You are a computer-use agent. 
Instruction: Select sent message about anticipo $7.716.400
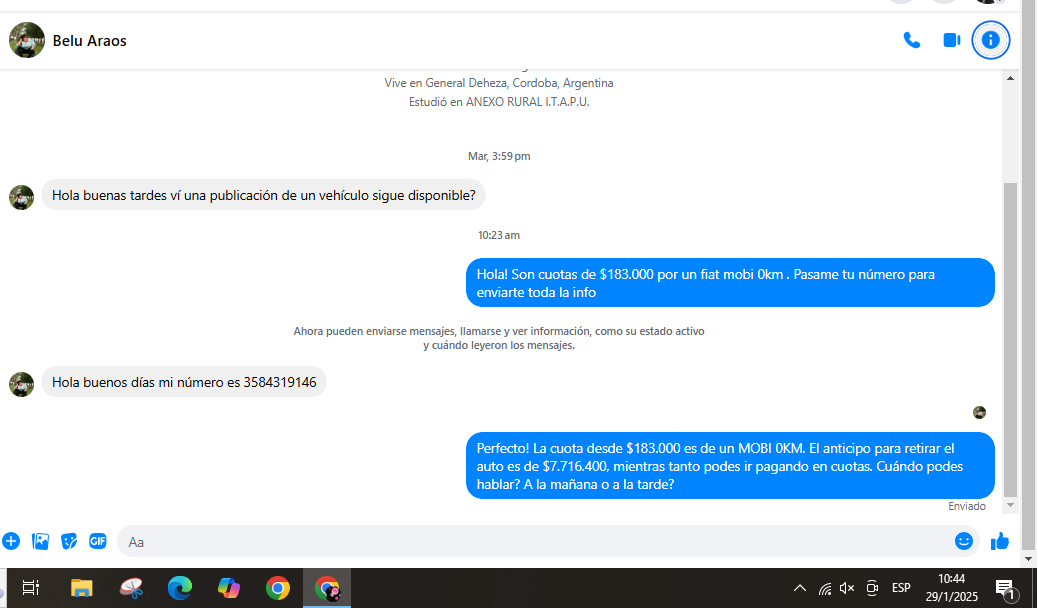click(730, 466)
